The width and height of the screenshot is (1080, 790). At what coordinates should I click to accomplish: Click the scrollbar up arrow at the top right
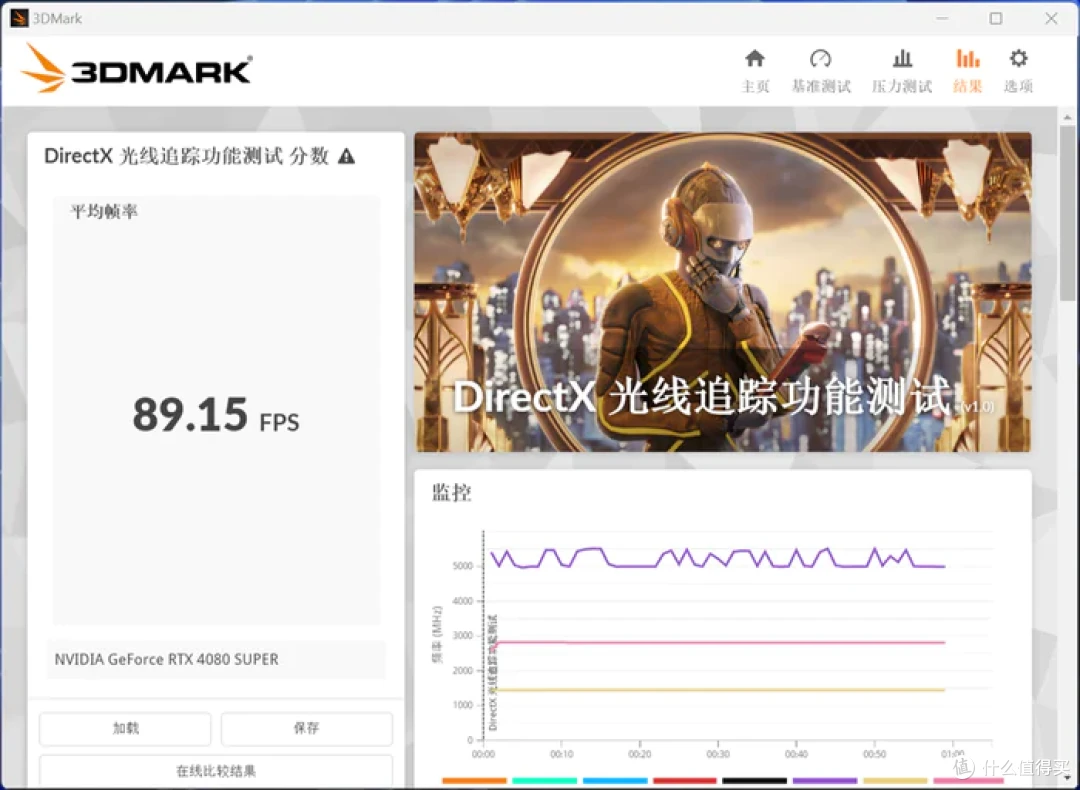click(x=1067, y=117)
